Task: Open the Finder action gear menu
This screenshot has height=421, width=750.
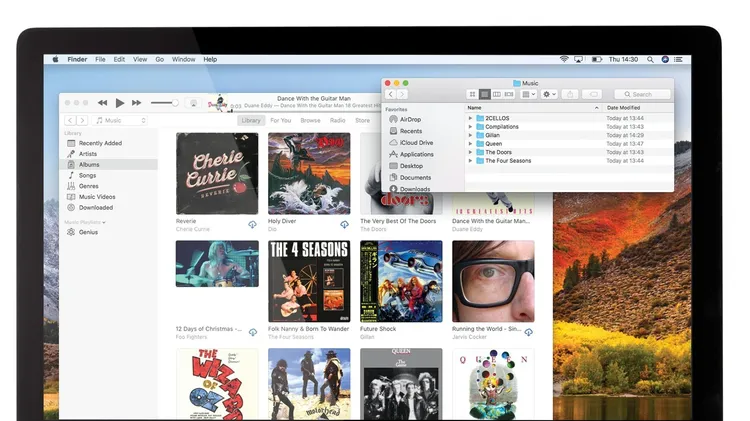Action: tap(549, 94)
